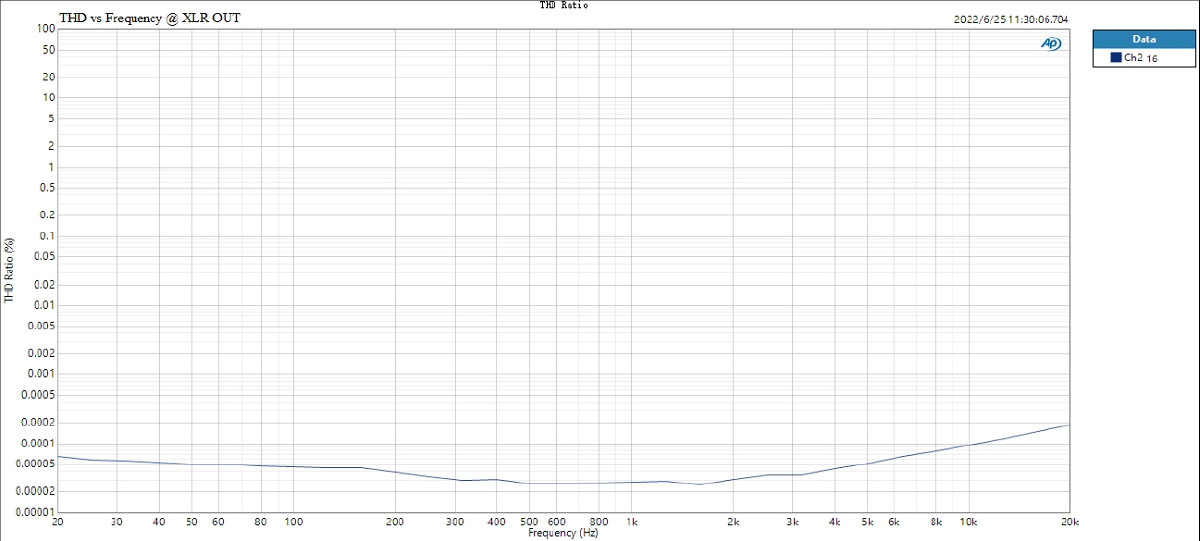Click the 20k tick on the frequency axis
This screenshot has height=541, width=1200.
coord(1070,522)
